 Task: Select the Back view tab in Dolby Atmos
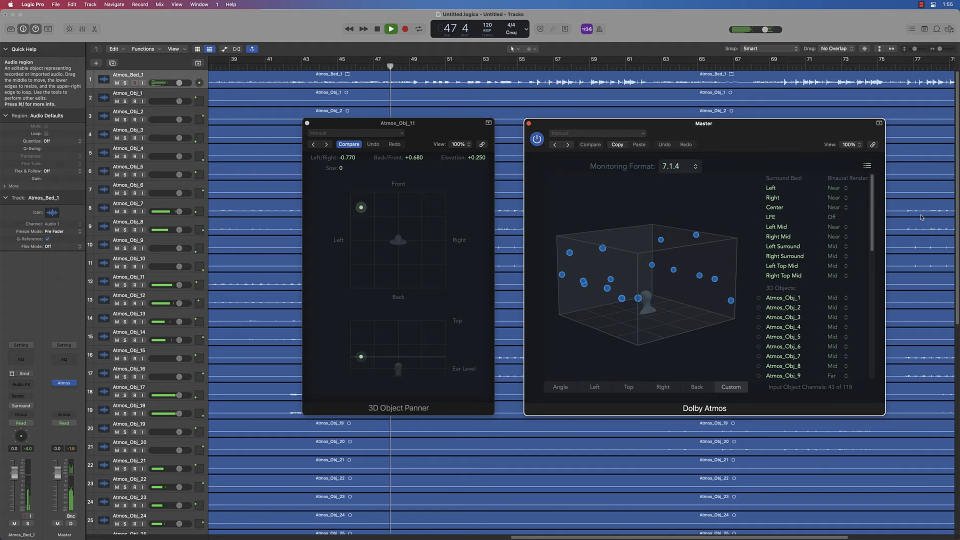tap(697, 387)
